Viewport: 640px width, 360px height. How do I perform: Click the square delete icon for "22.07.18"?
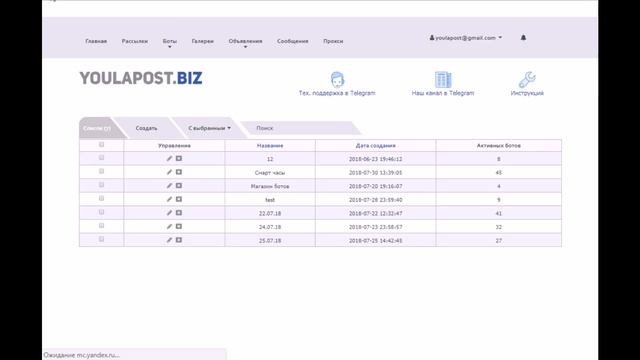coord(179,213)
